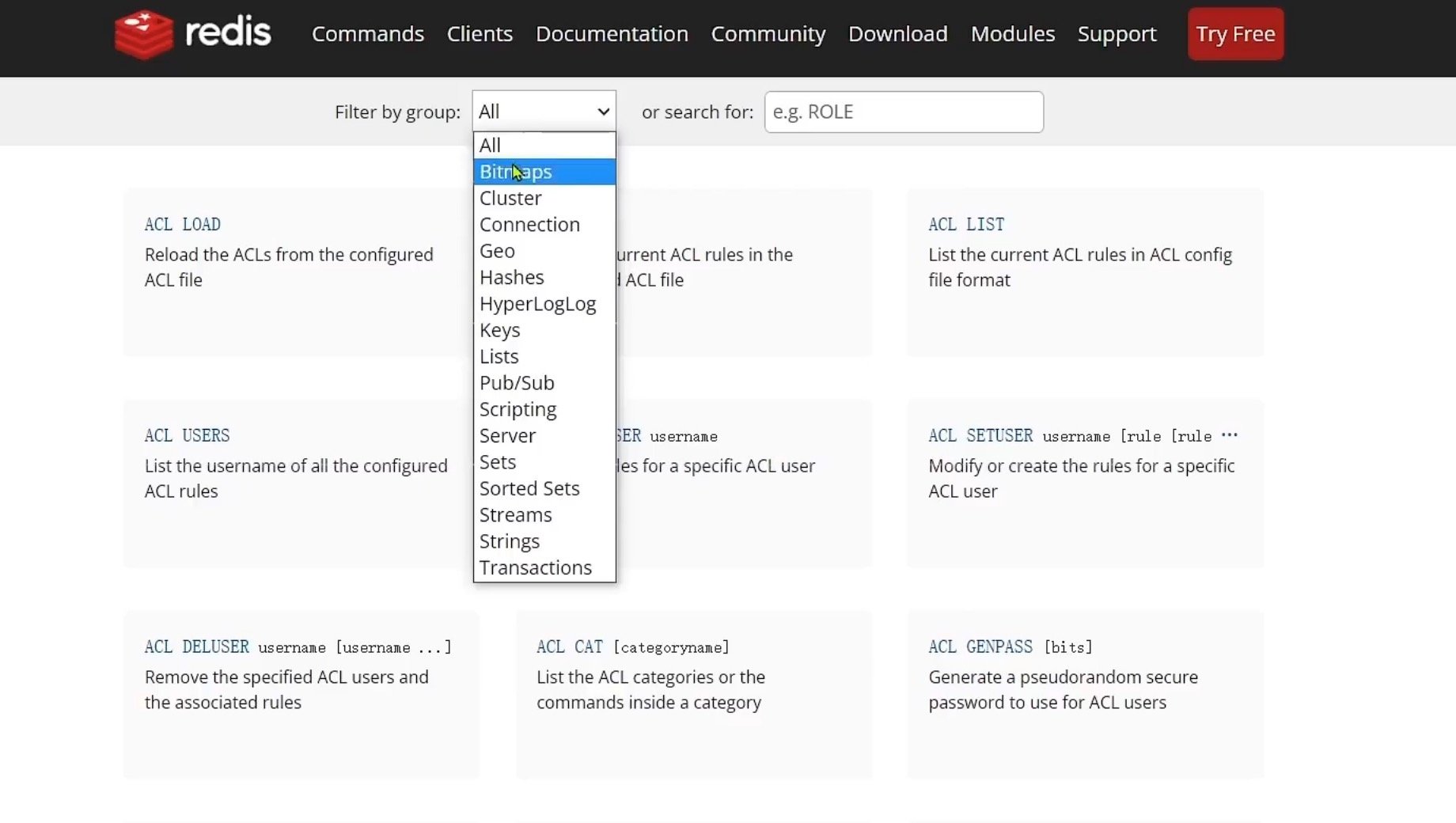
Task: Select Cluster from the group list
Action: pos(544,198)
